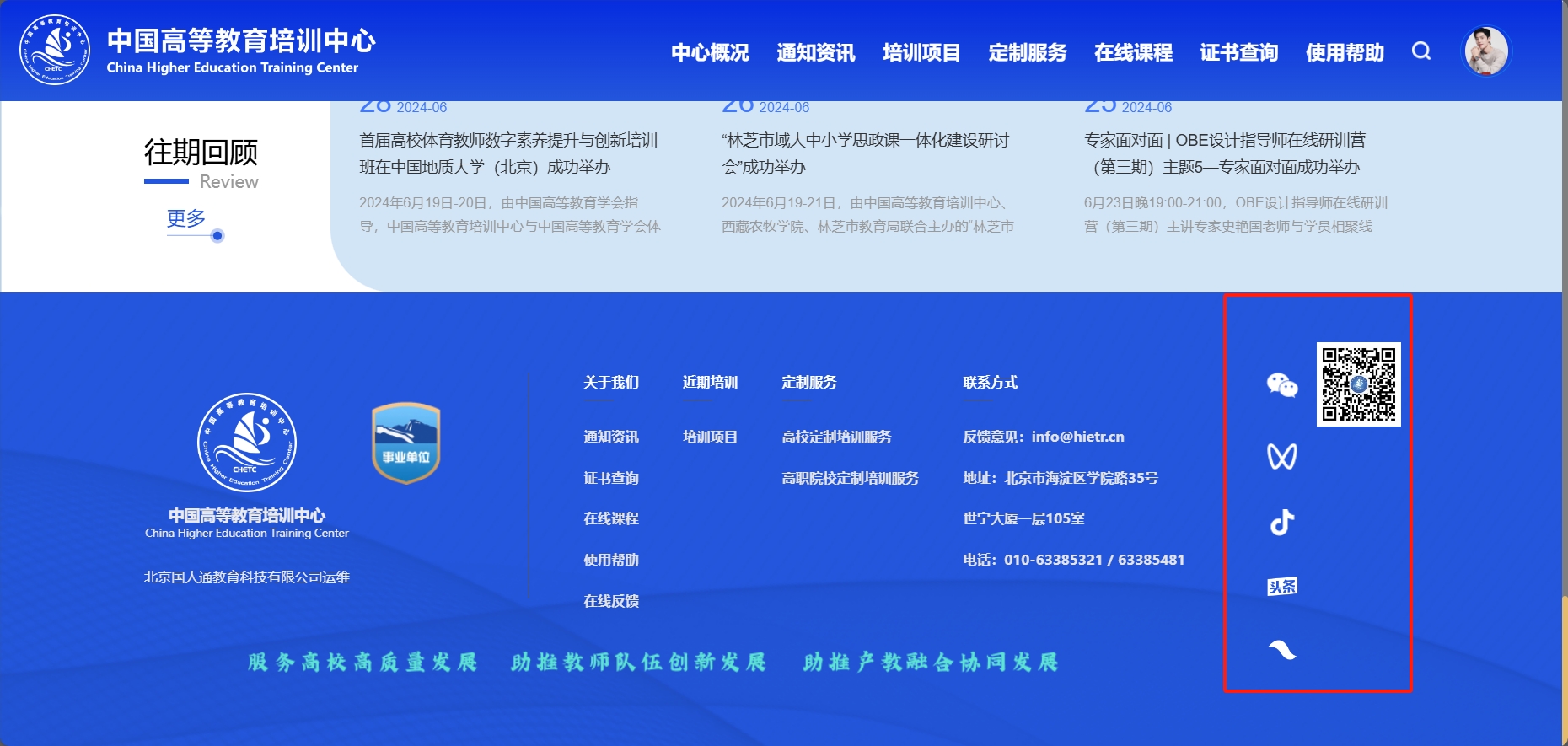Click the search magnifier icon in header
Screen dimensions: 1568x746
tap(1421, 51)
